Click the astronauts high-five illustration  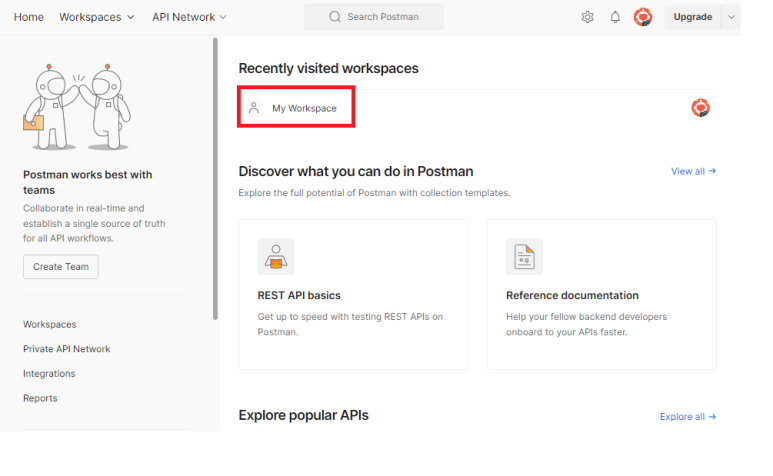point(77,107)
